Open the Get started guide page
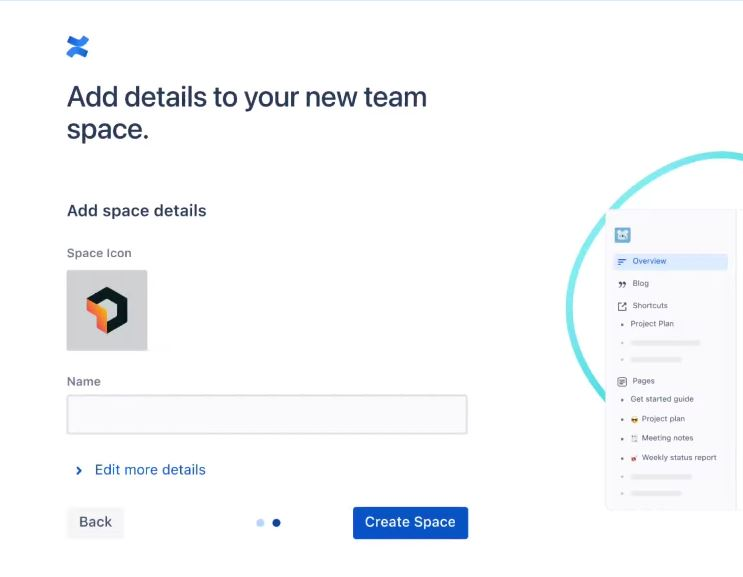Image resolution: width=743 pixels, height=577 pixels. click(661, 399)
